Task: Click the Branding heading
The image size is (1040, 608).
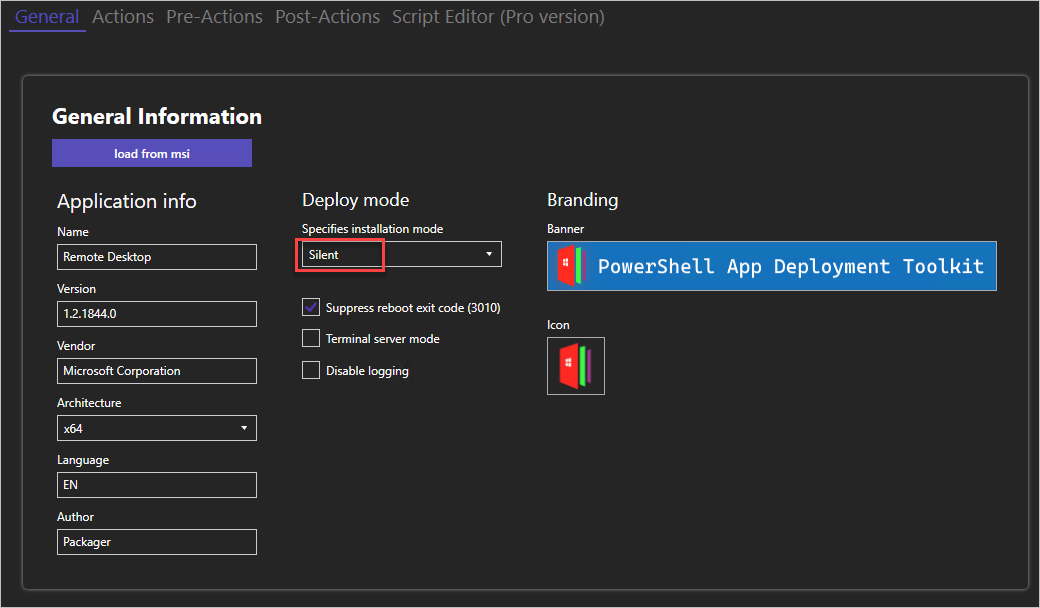Action: coord(582,200)
